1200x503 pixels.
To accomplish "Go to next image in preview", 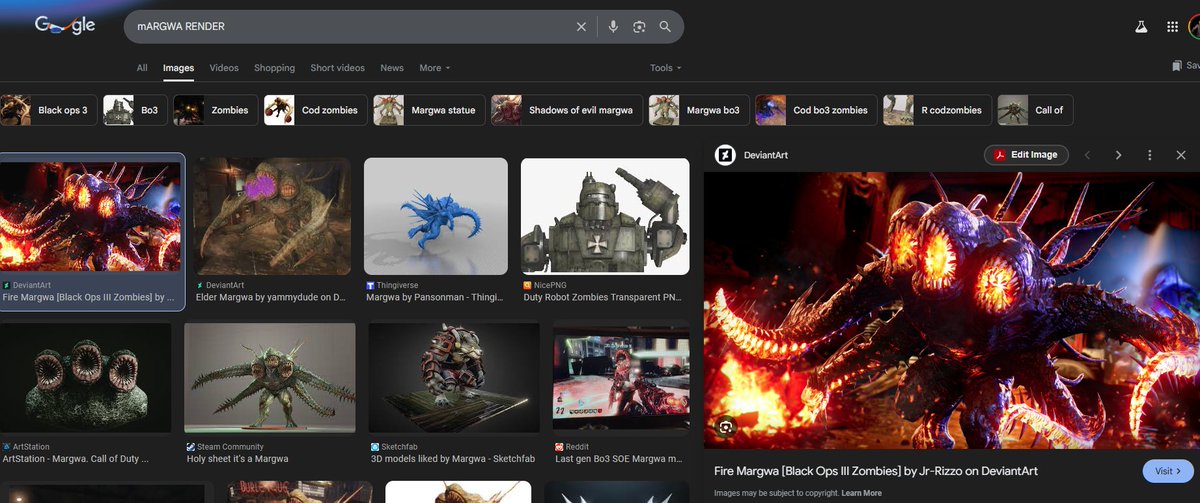I will pyautogui.click(x=1118, y=155).
